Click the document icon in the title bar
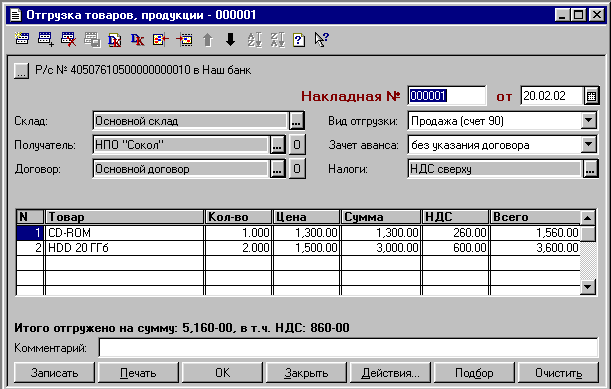Image resolution: width=611 pixels, height=389 pixels. 16,15
